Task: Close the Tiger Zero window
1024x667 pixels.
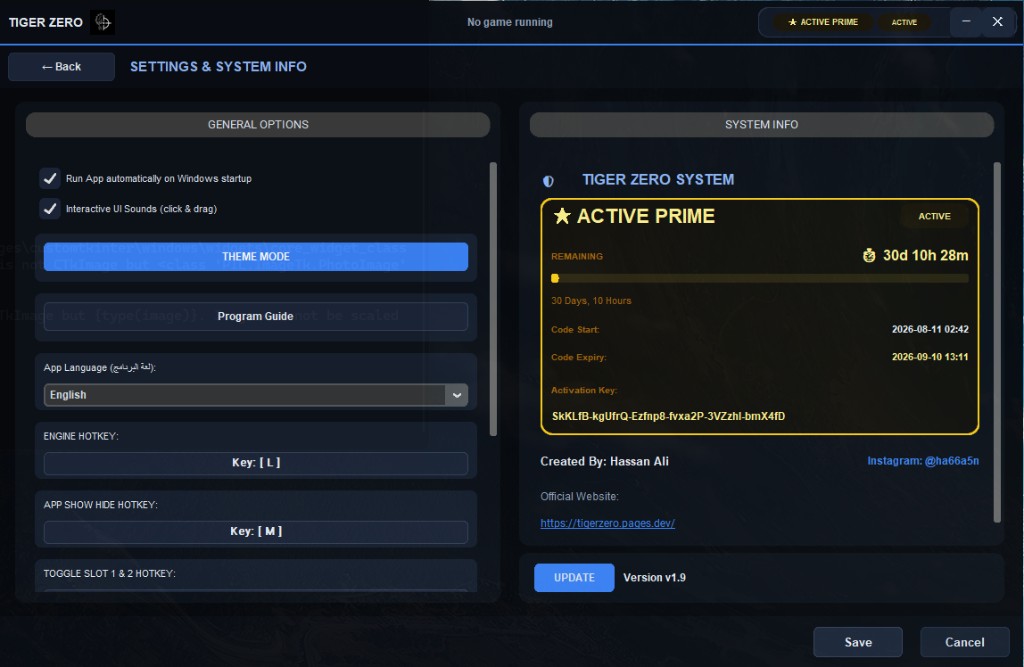Action: coord(997,22)
